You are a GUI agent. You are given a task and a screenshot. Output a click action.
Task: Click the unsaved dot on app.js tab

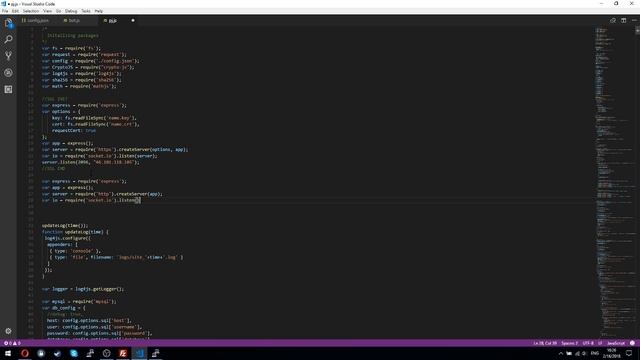point(133,20)
